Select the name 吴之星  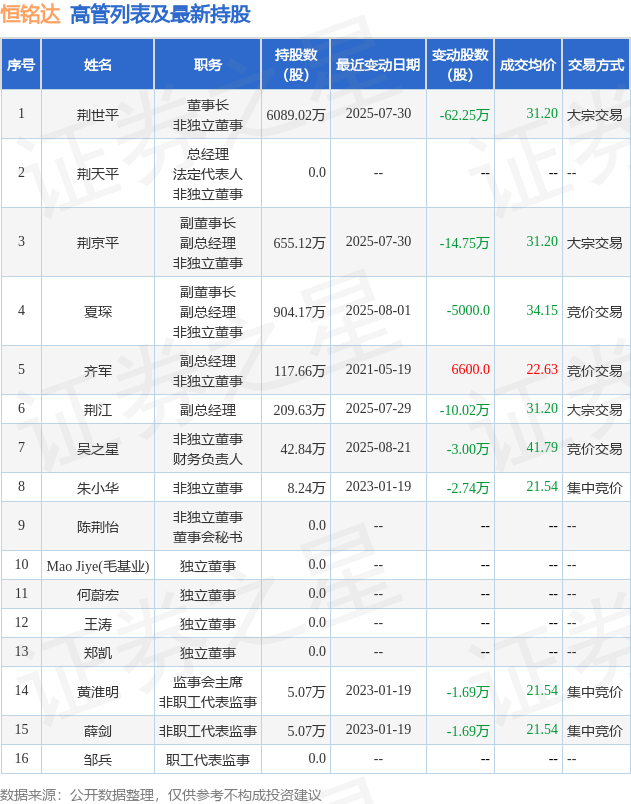click(x=97, y=449)
